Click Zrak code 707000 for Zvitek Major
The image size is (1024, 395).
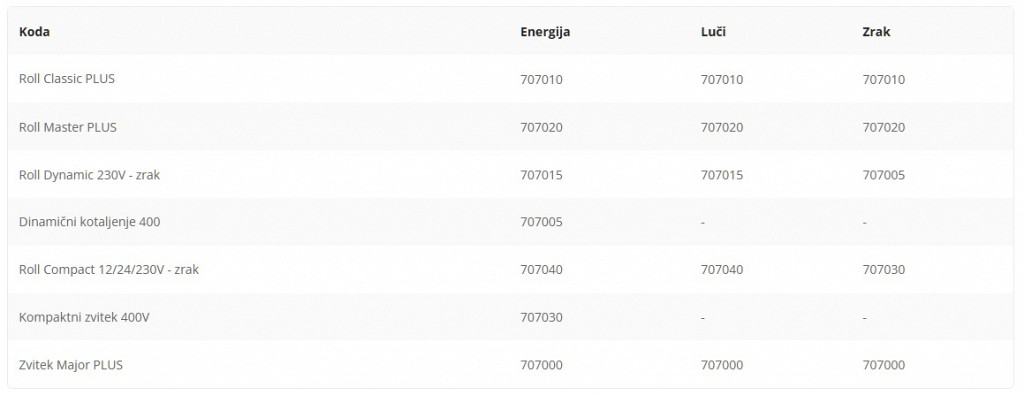point(884,365)
